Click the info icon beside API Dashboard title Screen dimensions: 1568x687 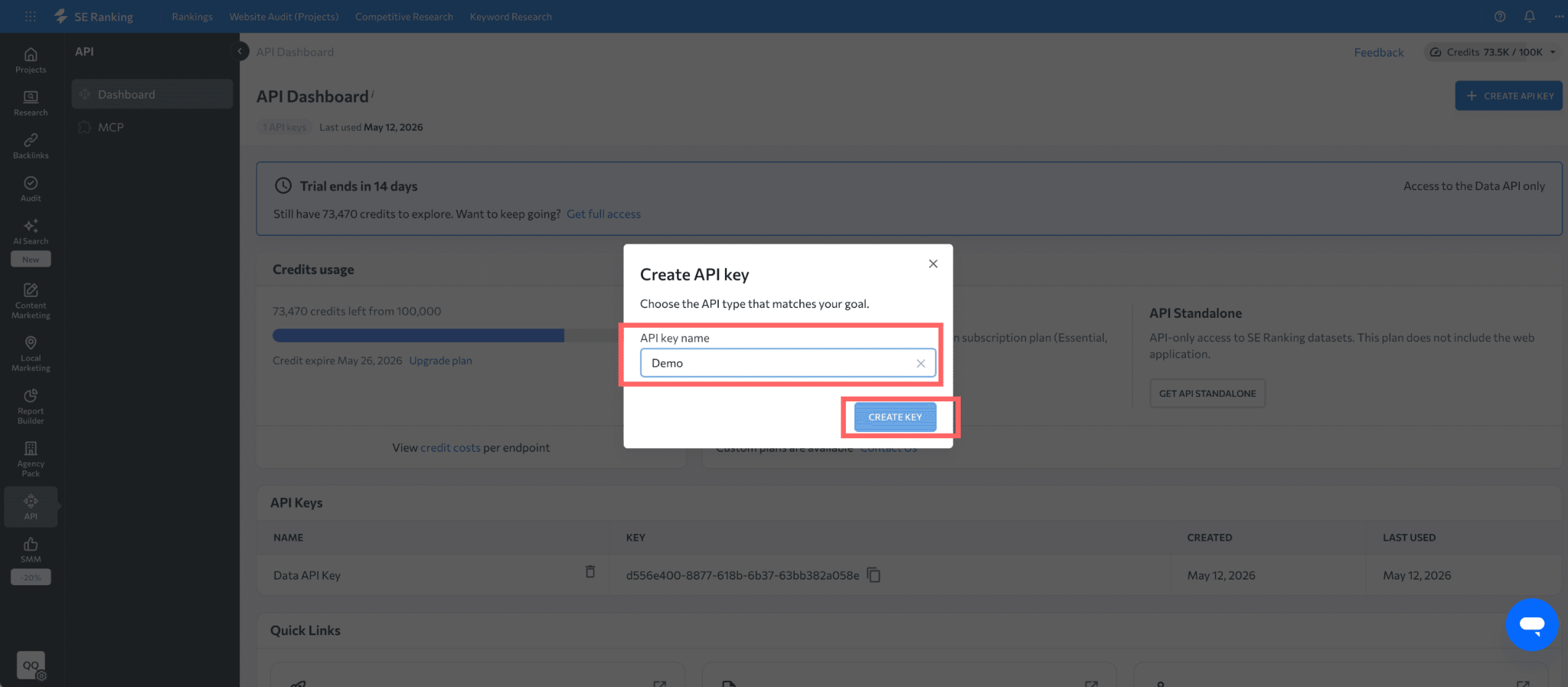click(x=373, y=93)
